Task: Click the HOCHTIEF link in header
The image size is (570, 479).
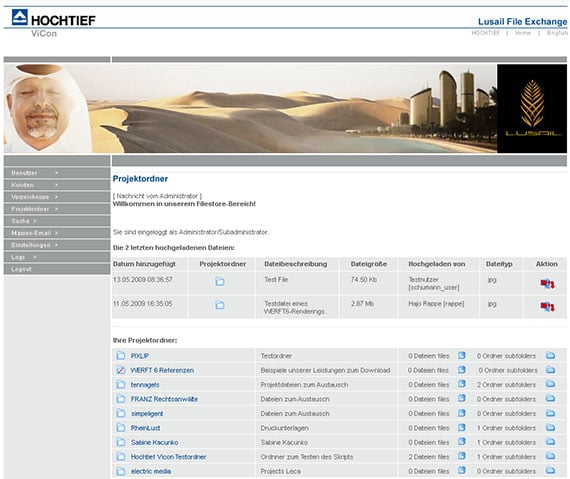Action: tap(485, 33)
